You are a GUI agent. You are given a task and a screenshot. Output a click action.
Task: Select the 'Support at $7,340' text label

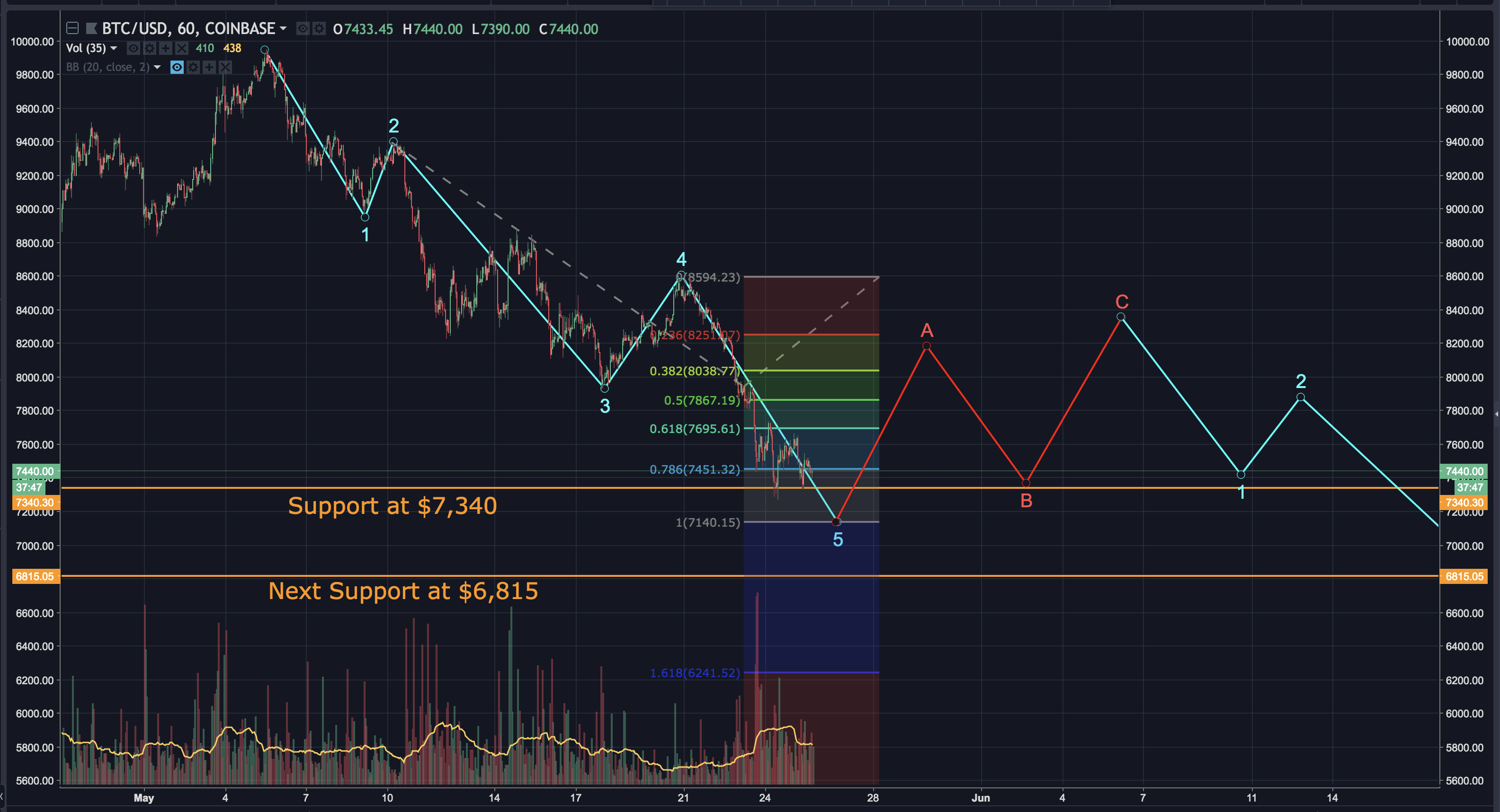392,505
